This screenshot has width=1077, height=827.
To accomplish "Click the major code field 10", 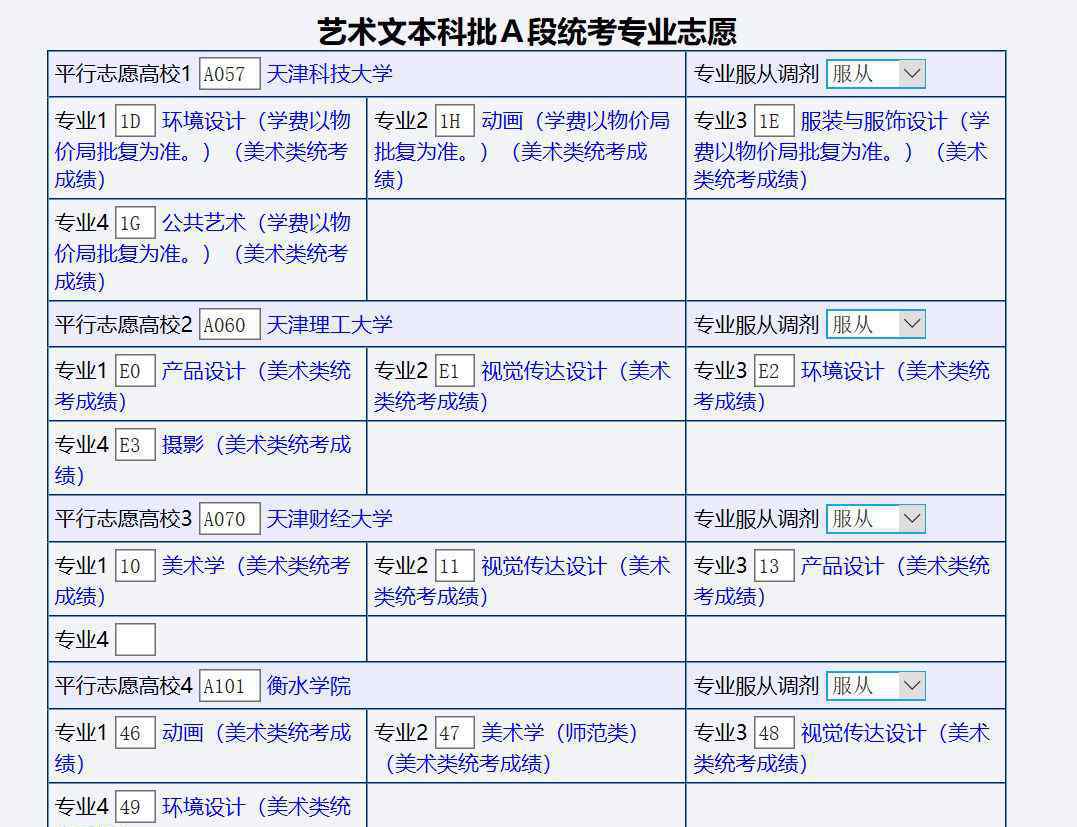I will point(135,566).
